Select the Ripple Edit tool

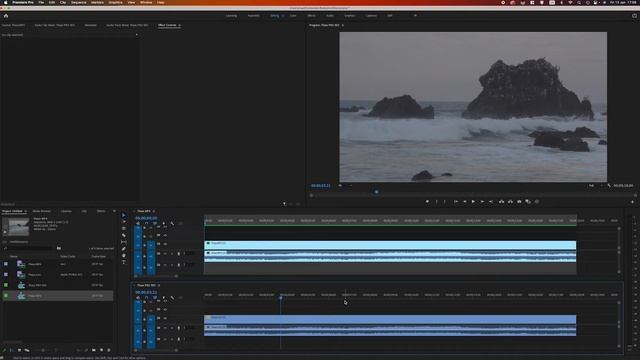[x=124, y=229]
